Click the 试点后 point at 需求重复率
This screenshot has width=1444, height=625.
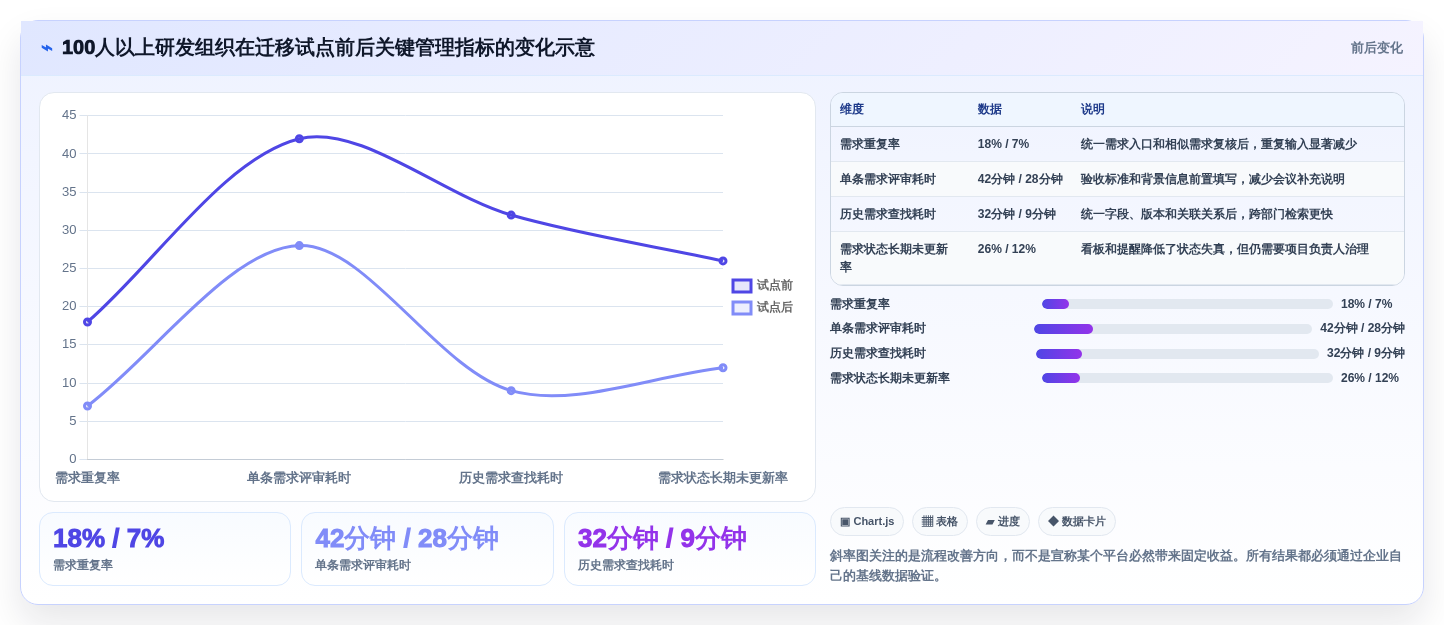[87, 406]
